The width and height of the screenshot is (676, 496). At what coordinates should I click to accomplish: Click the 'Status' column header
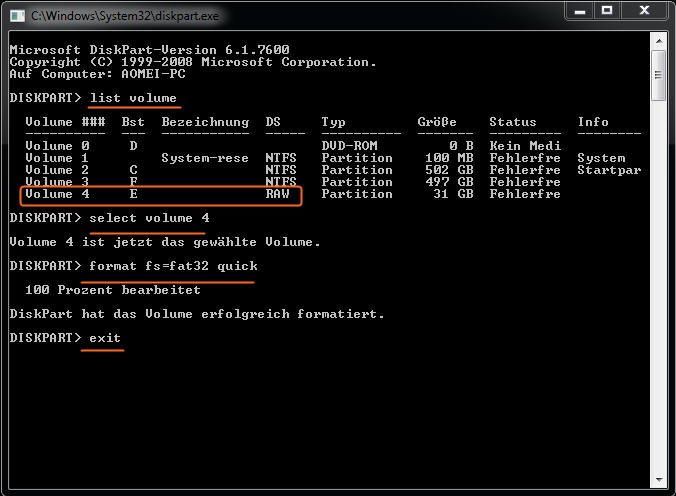click(512, 122)
